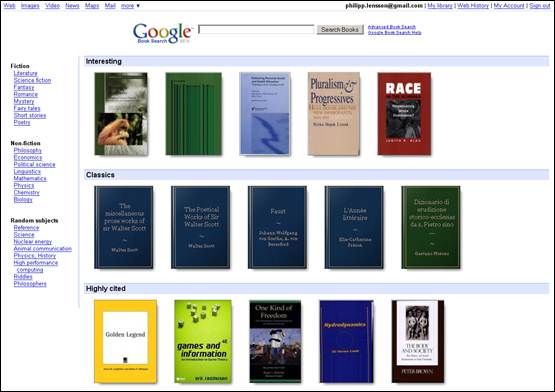
Task: Select Reference under Random subjects
Action: point(26,228)
